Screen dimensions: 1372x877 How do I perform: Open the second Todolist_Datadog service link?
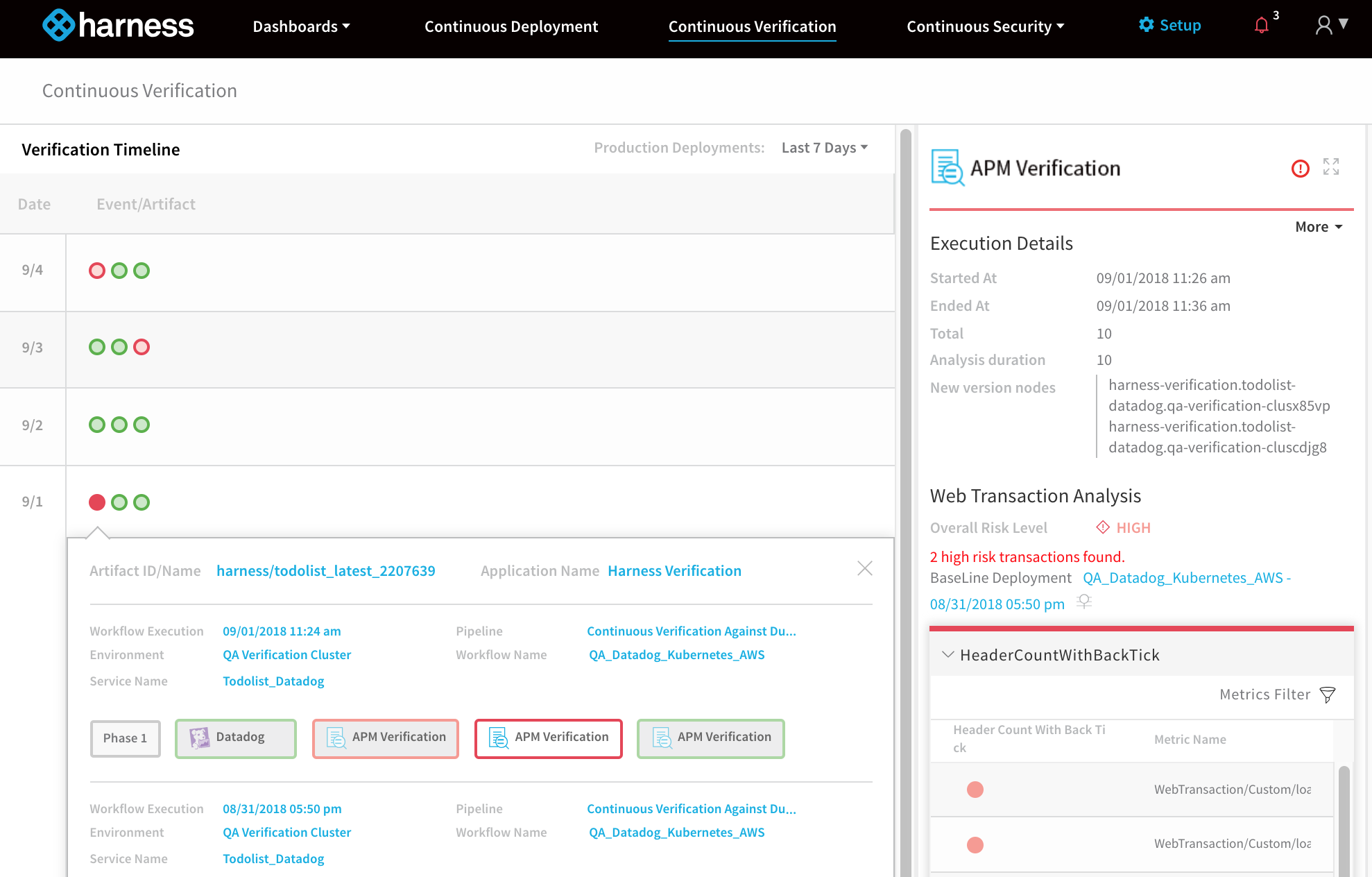point(273,859)
